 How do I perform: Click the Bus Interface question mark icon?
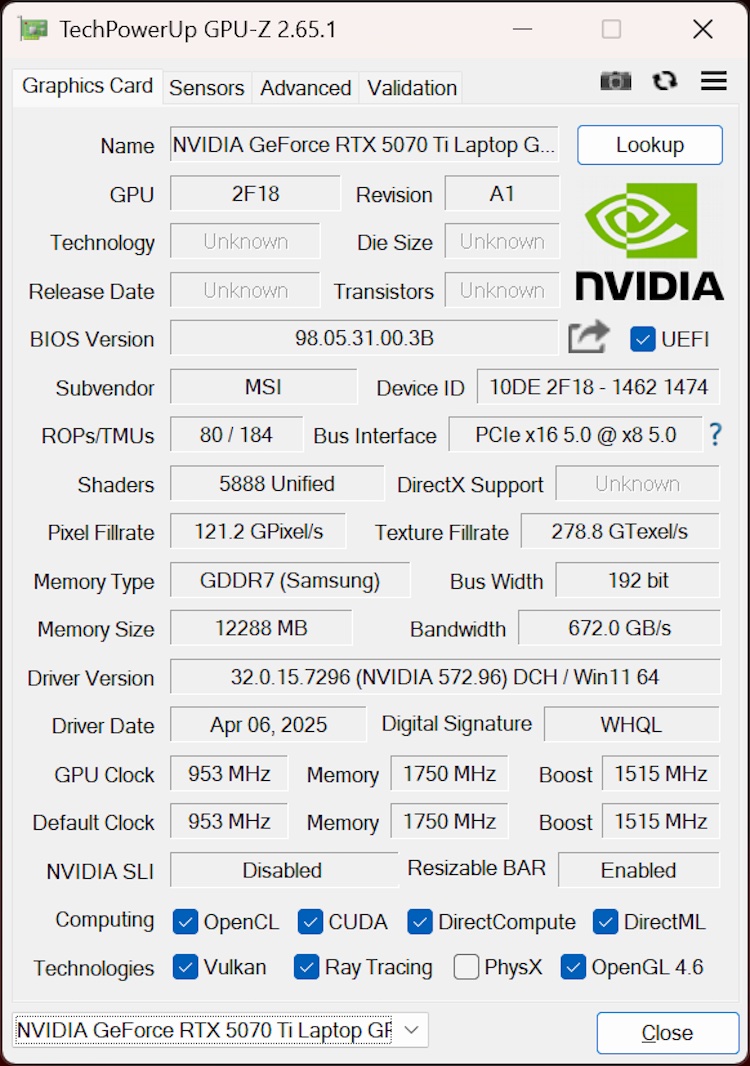(715, 435)
